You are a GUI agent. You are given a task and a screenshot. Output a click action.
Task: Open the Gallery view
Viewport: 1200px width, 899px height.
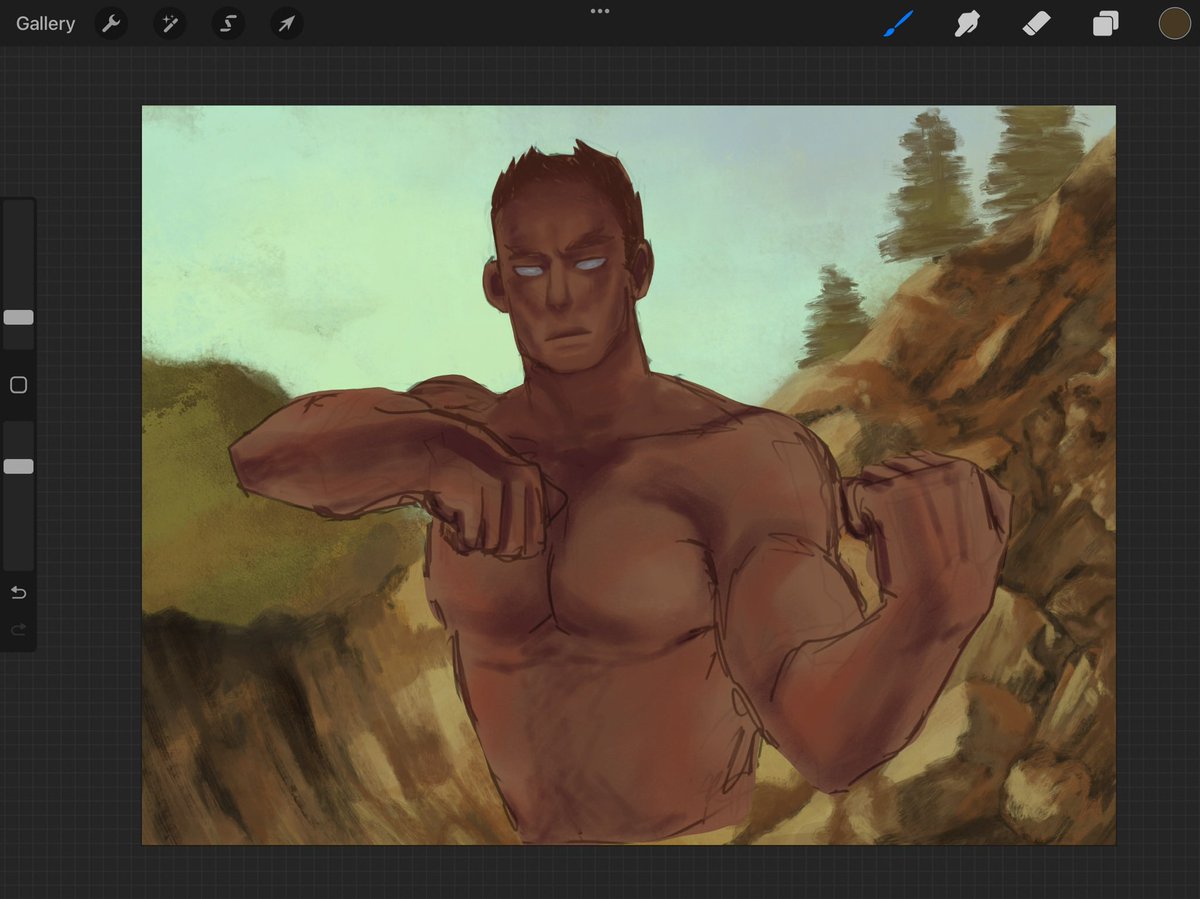(x=45, y=23)
